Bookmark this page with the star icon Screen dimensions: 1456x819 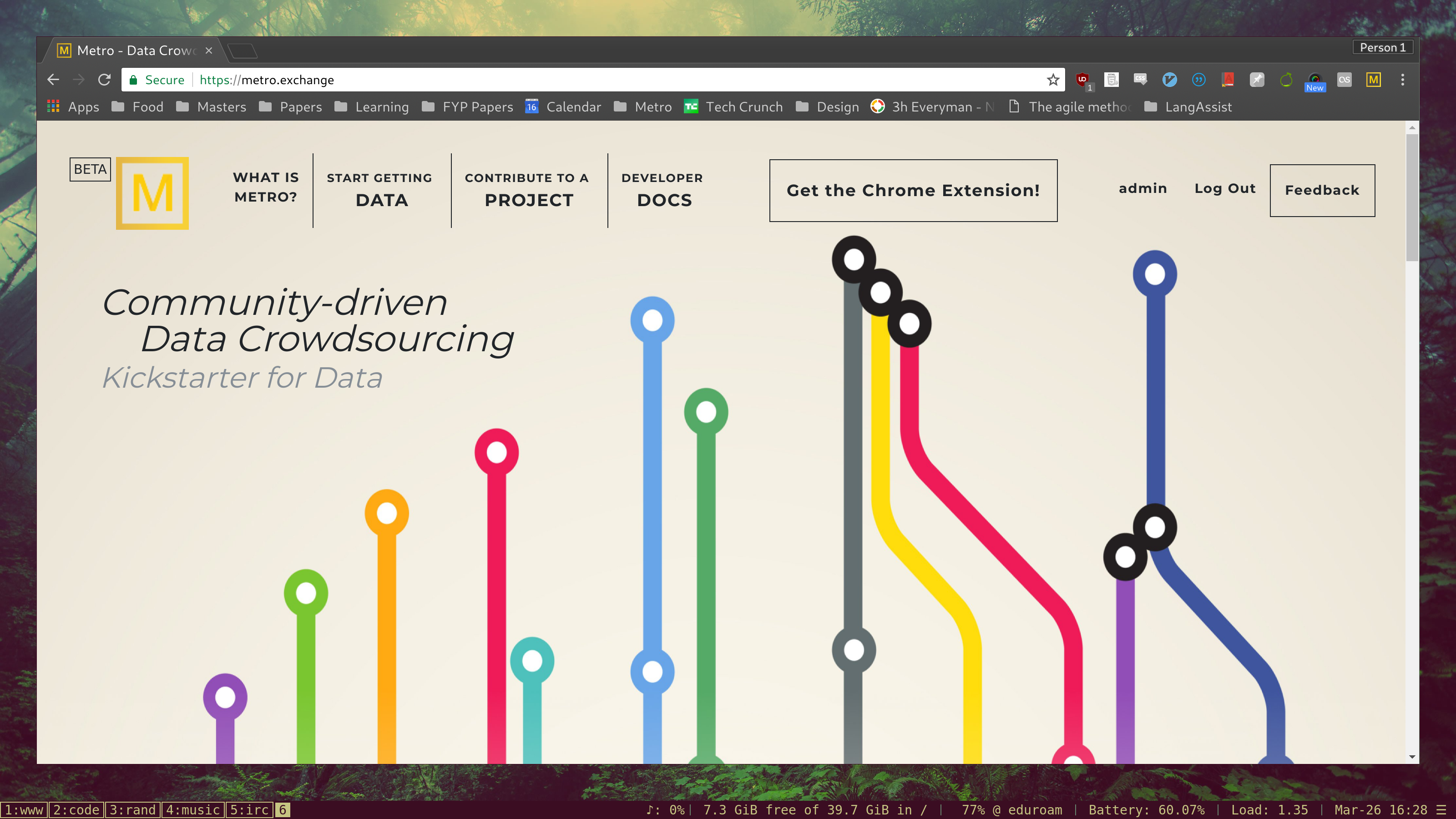tap(1053, 80)
